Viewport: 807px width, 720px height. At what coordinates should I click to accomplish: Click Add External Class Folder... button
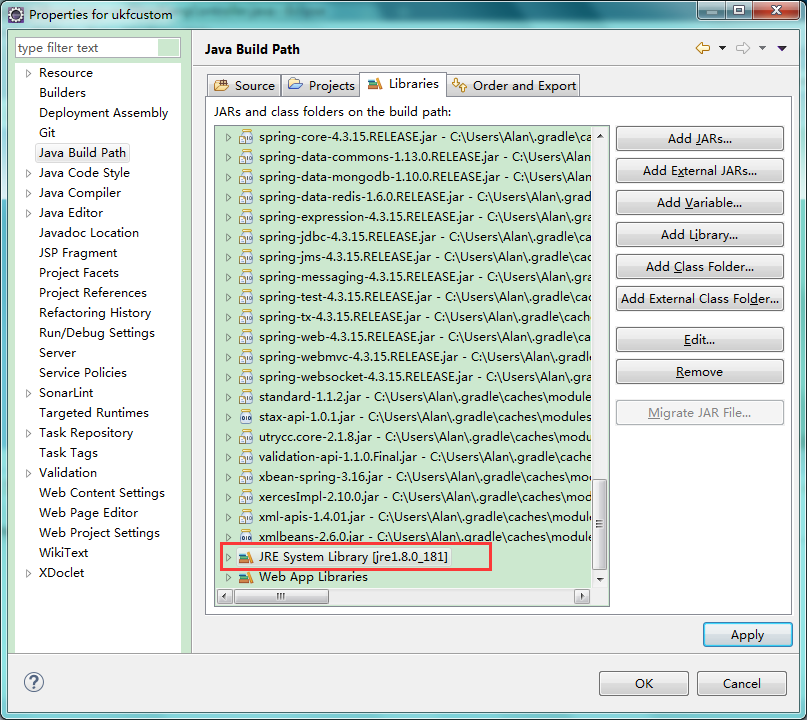coord(699,298)
